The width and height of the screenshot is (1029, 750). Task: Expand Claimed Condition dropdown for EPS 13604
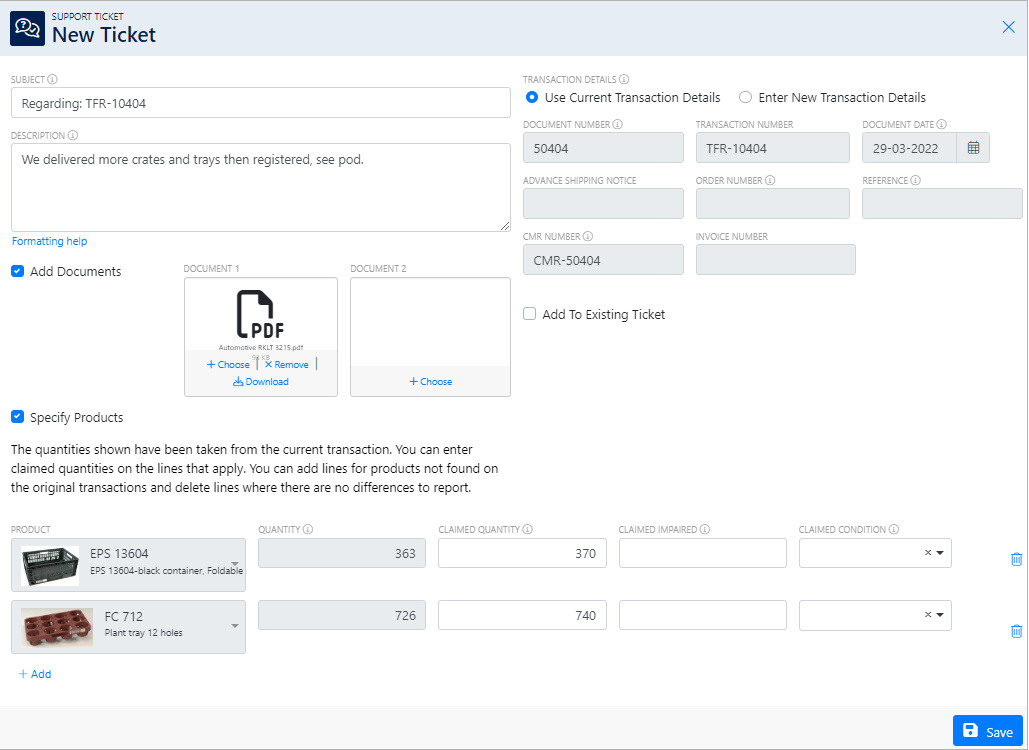pyautogui.click(x=940, y=553)
